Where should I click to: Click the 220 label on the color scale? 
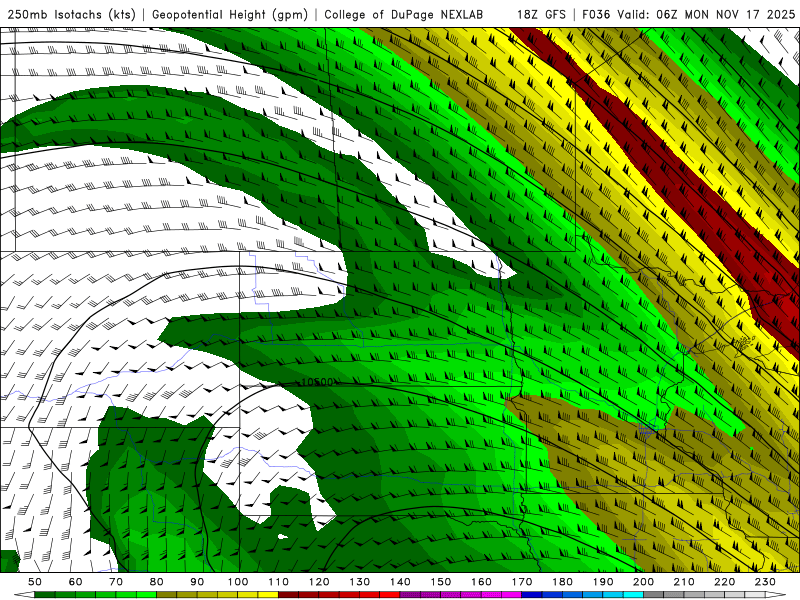pyautogui.click(x=724, y=582)
